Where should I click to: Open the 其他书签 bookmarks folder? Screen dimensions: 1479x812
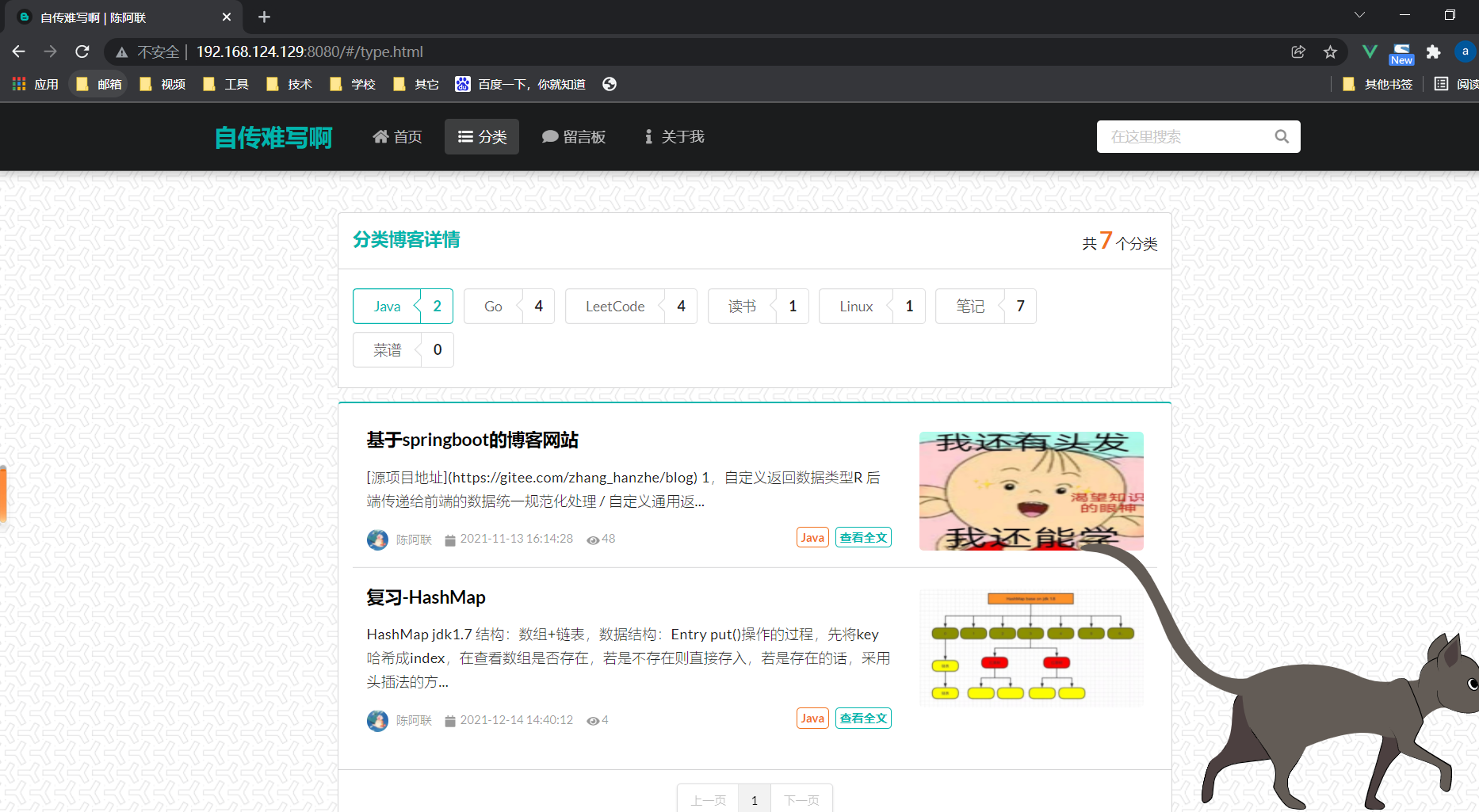1386,84
